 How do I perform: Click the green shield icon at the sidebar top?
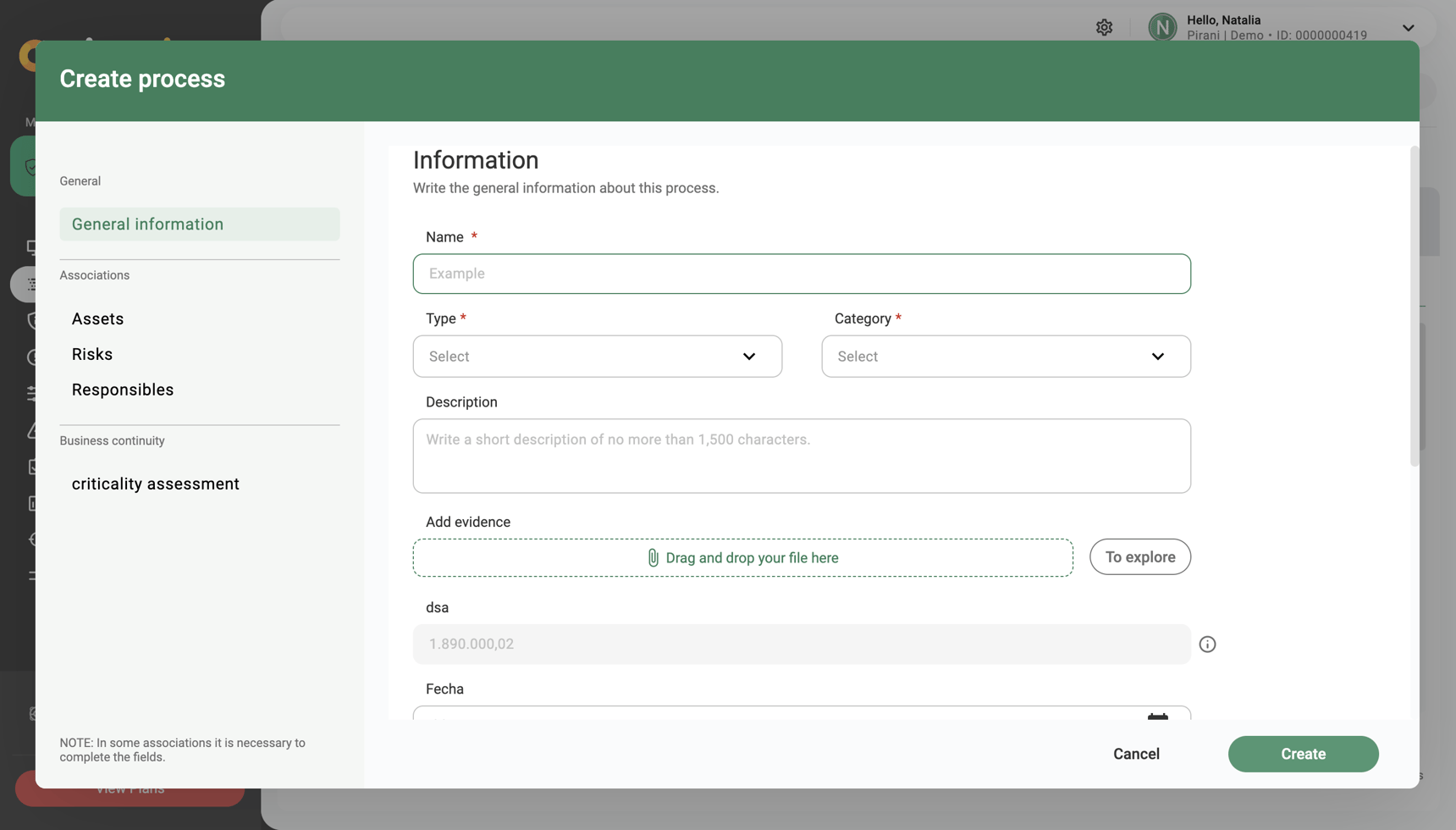click(x=31, y=167)
